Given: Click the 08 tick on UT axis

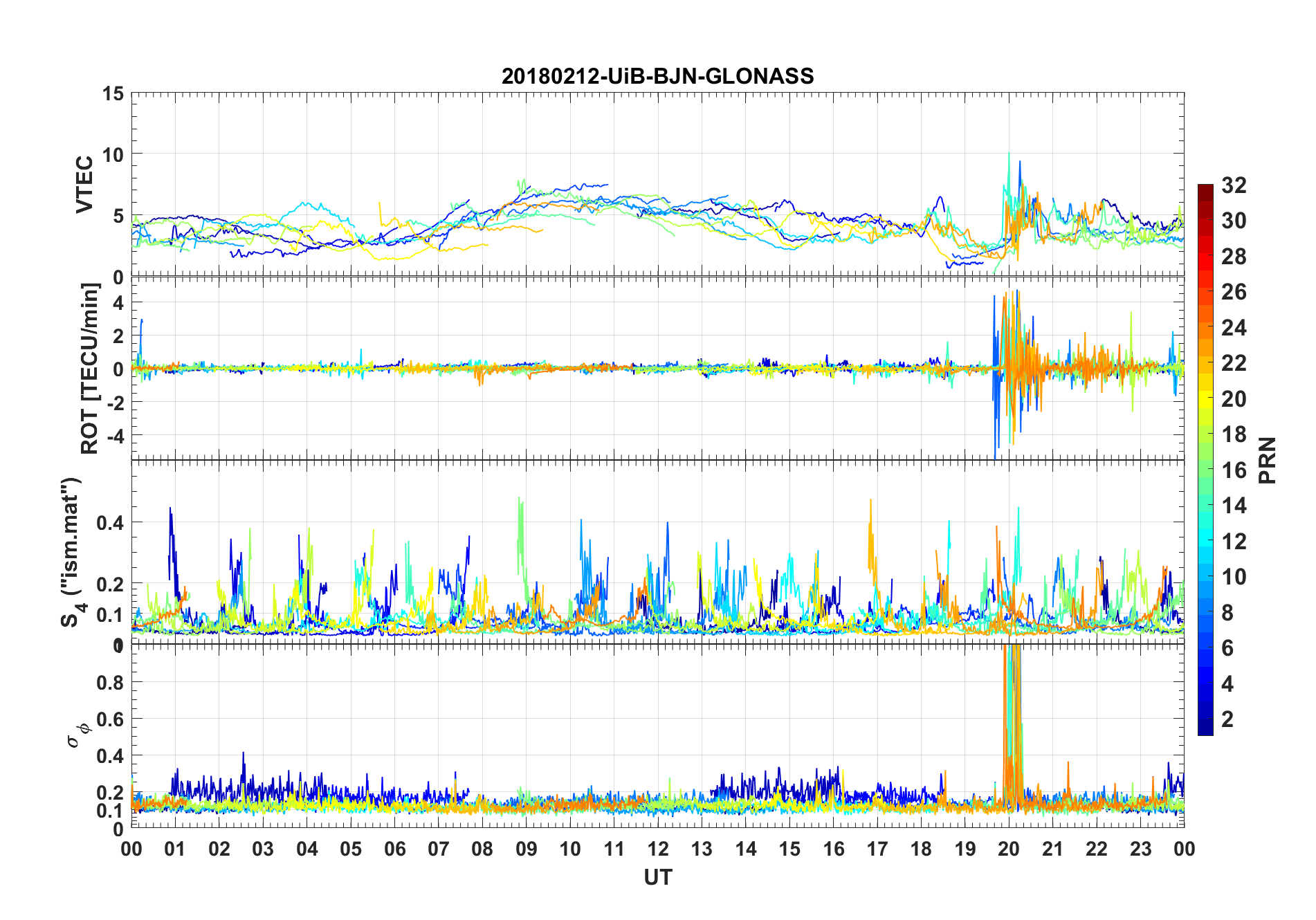Looking at the screenshot, I should tap(482, 849).
